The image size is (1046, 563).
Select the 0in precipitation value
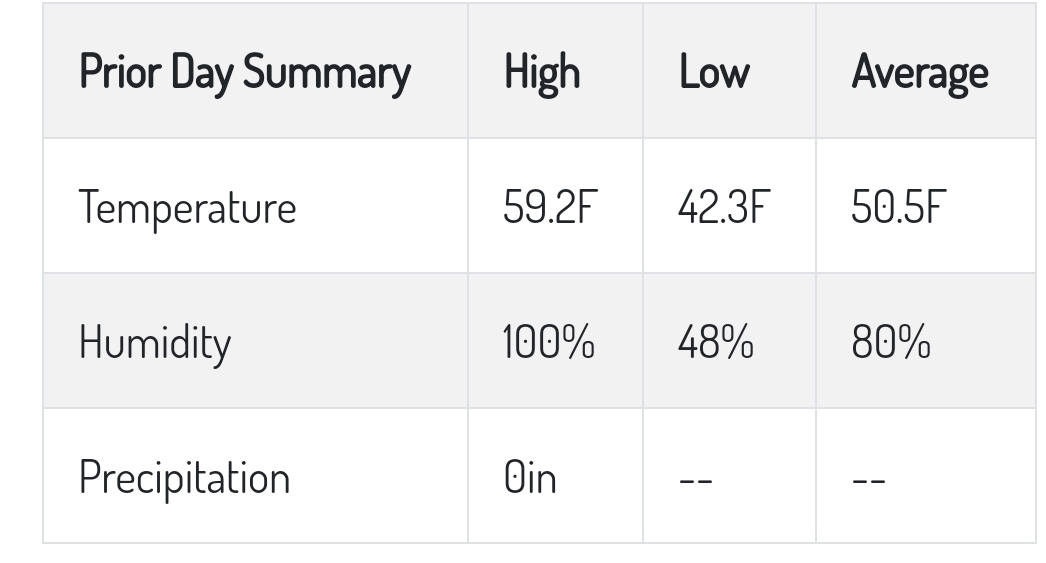coord(530,478)
